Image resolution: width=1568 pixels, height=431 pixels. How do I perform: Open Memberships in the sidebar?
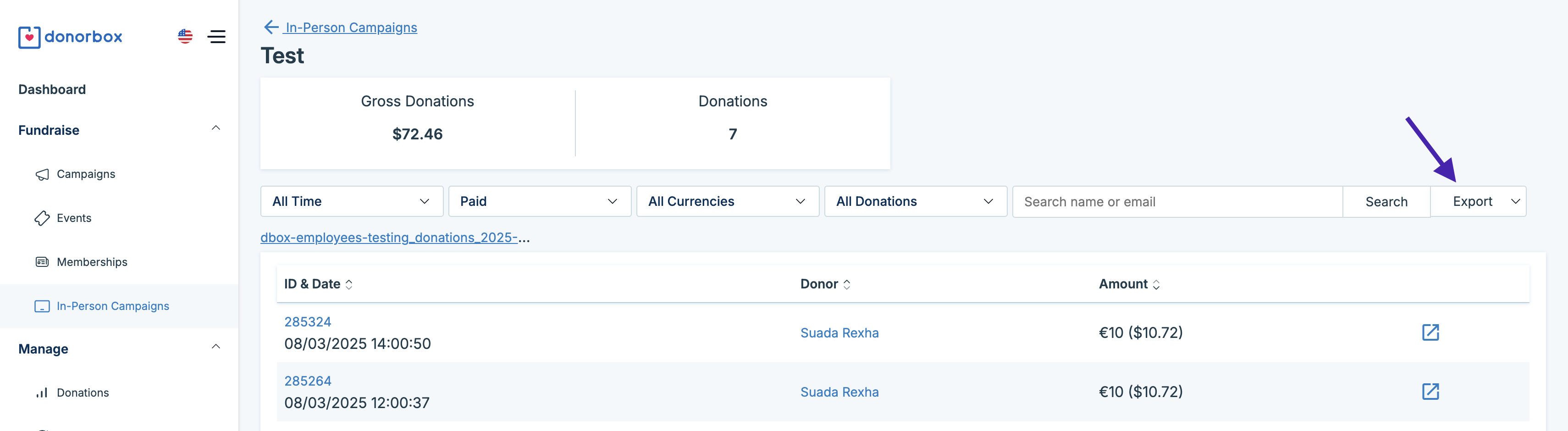(92, 262)
